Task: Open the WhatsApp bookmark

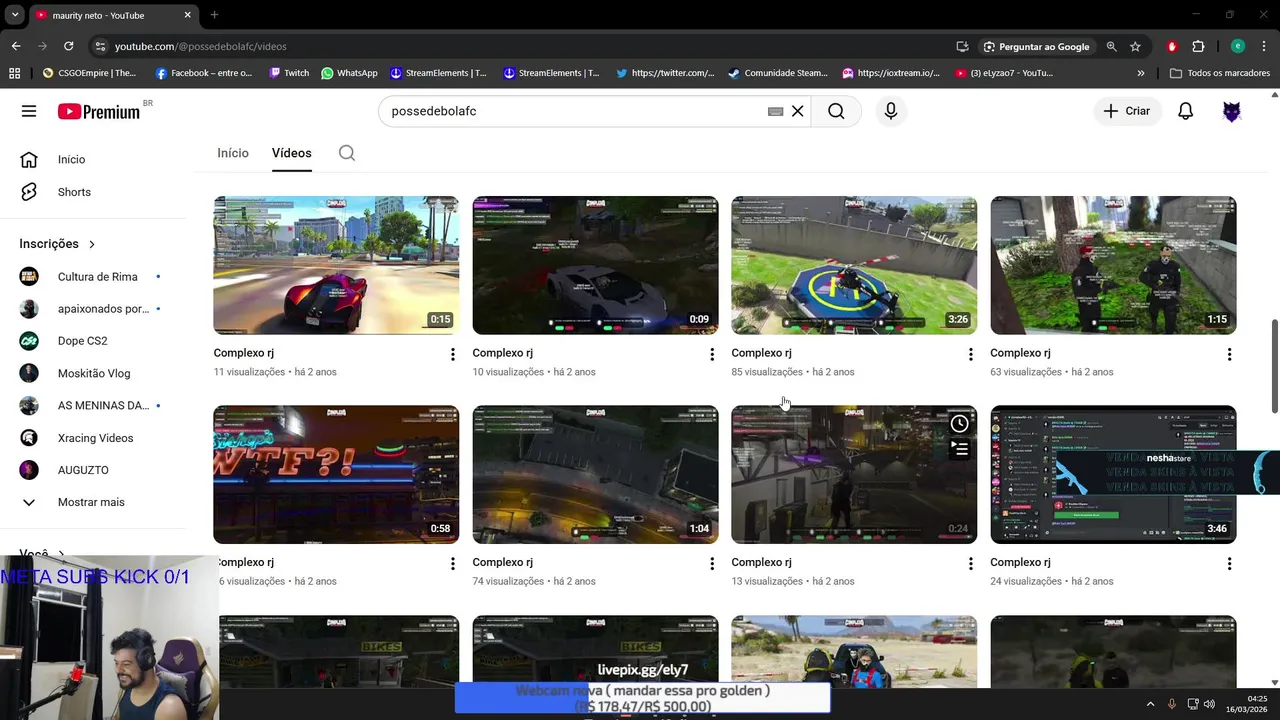Action: click(x=349, y=73)
